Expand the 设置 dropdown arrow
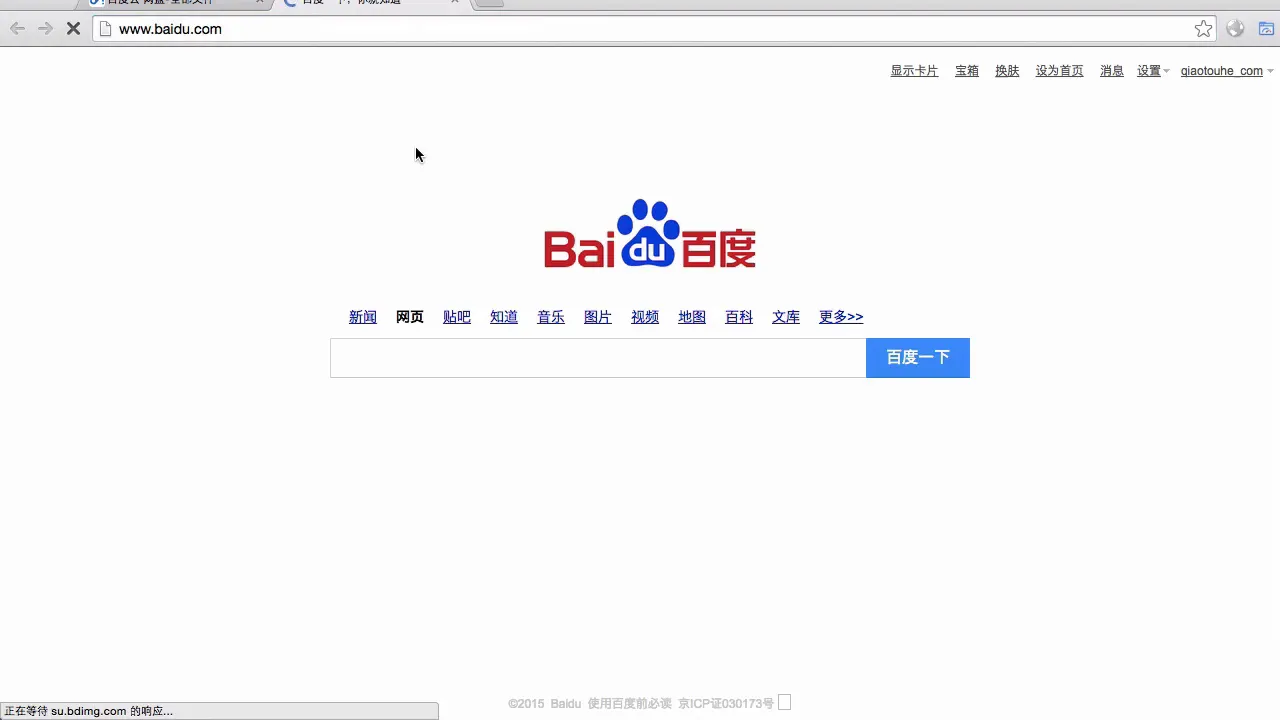The height and width of the screenshot is (720, 1280). click(x=1166, y=71)
